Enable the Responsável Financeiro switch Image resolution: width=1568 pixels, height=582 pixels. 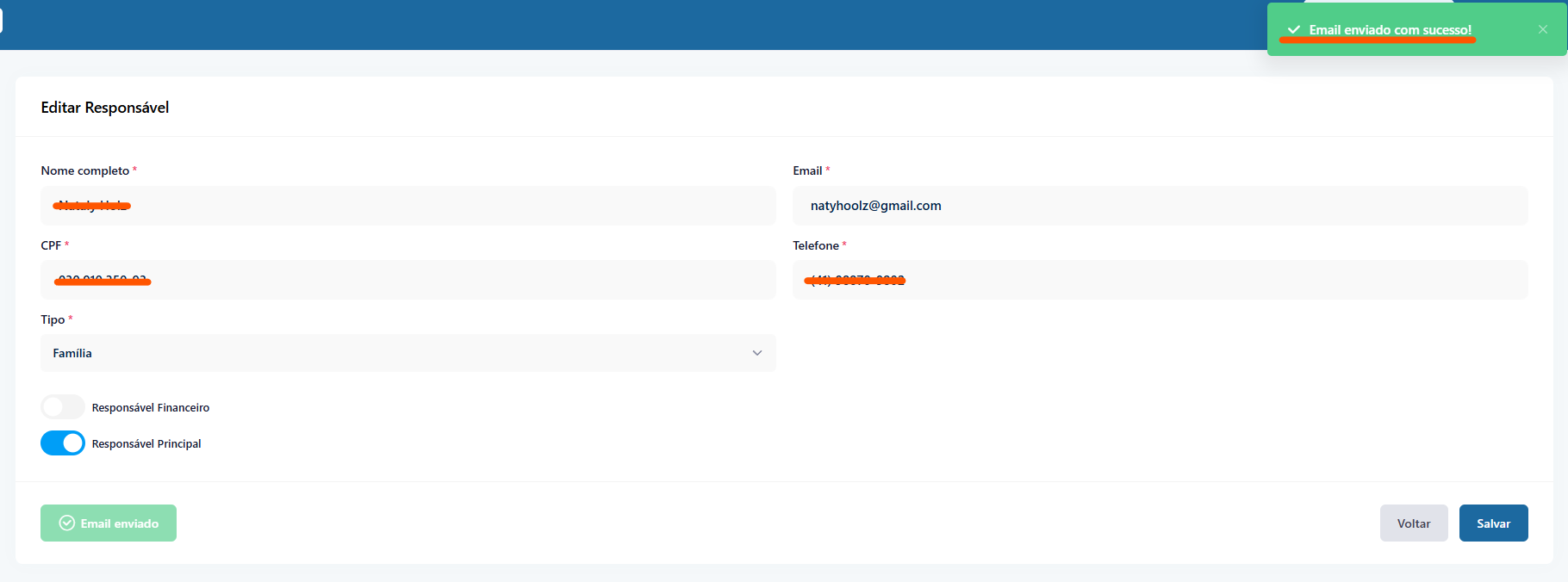63,406
